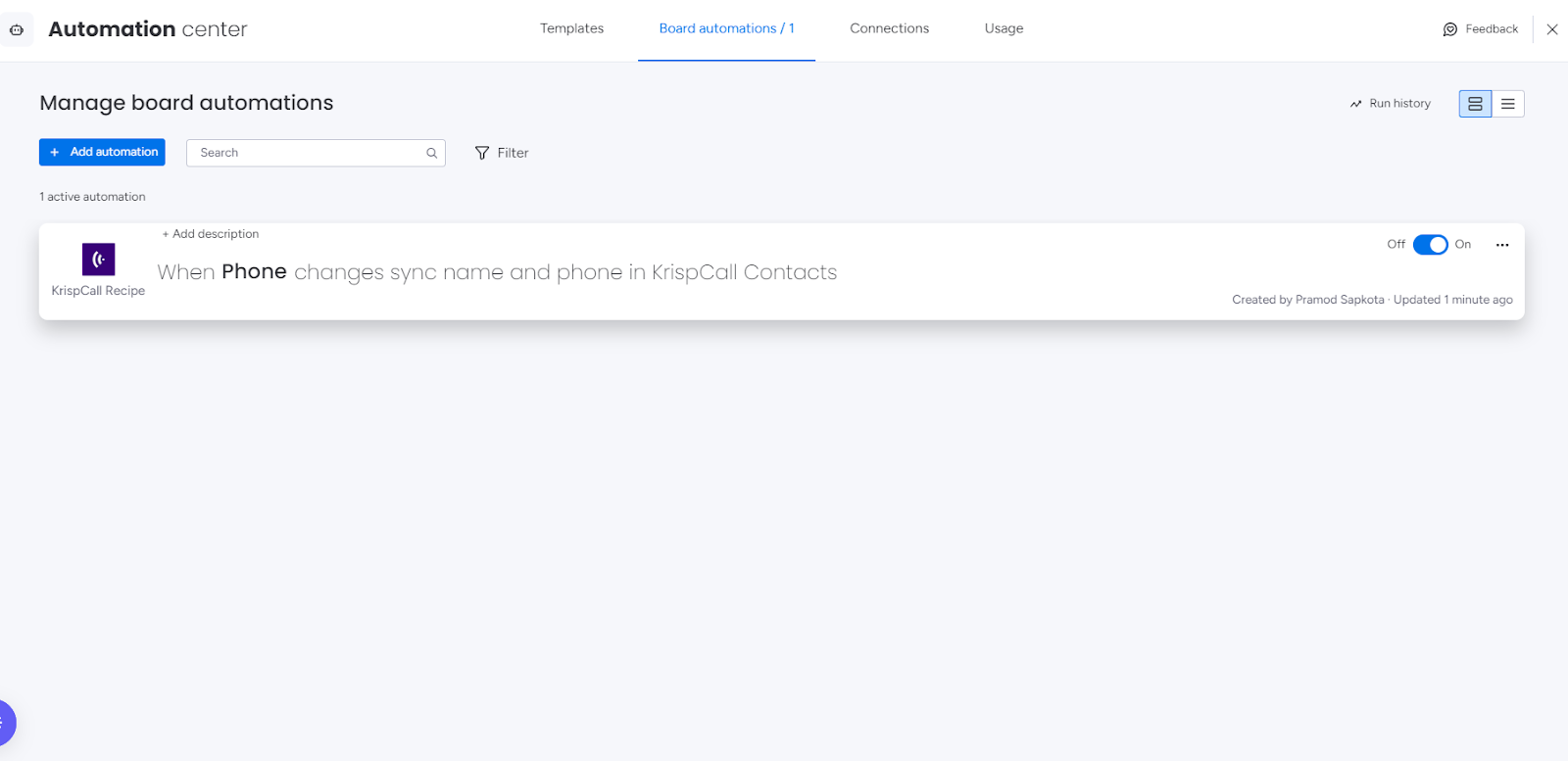
Task: Switch to the Connections tab
Action: coord(889,28)
